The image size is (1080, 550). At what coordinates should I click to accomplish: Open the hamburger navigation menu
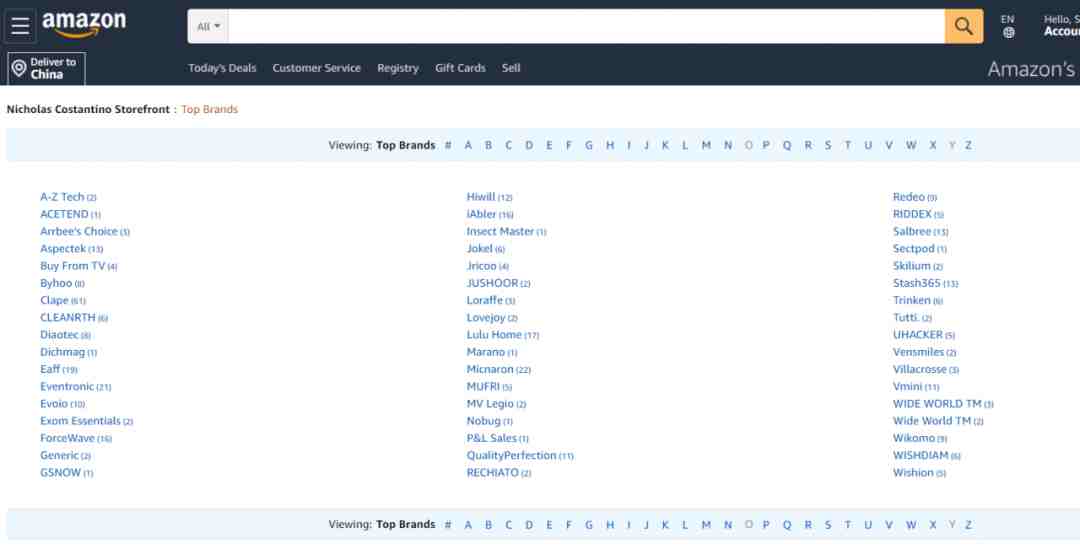click(20, 26)
